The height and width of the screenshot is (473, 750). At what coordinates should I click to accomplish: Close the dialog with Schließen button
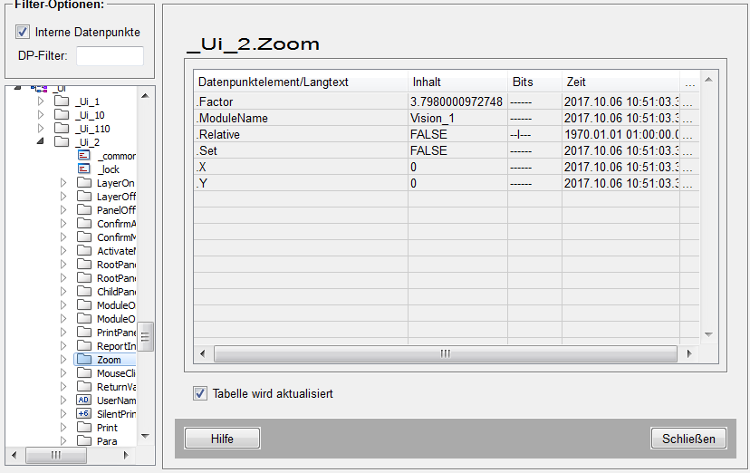pos(688,439)
